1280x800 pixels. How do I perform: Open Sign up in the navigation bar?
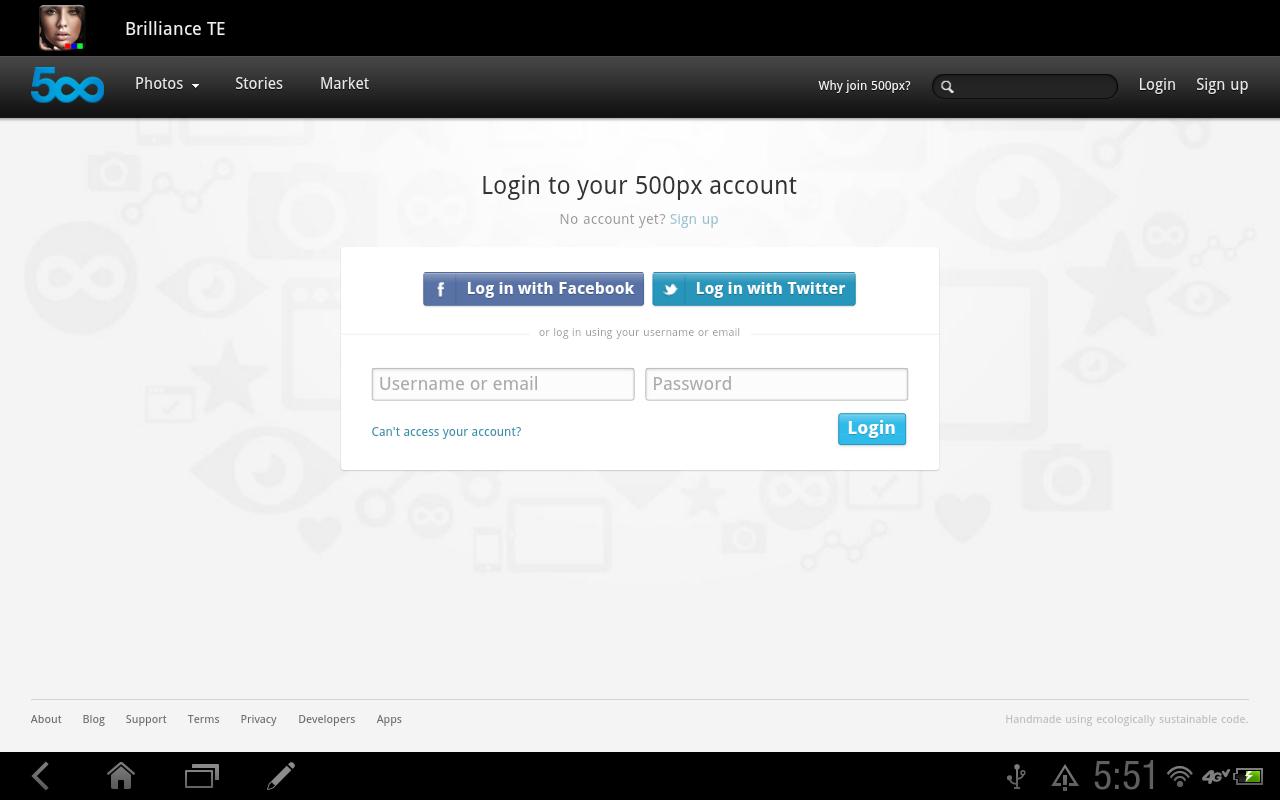point(1222,85)
